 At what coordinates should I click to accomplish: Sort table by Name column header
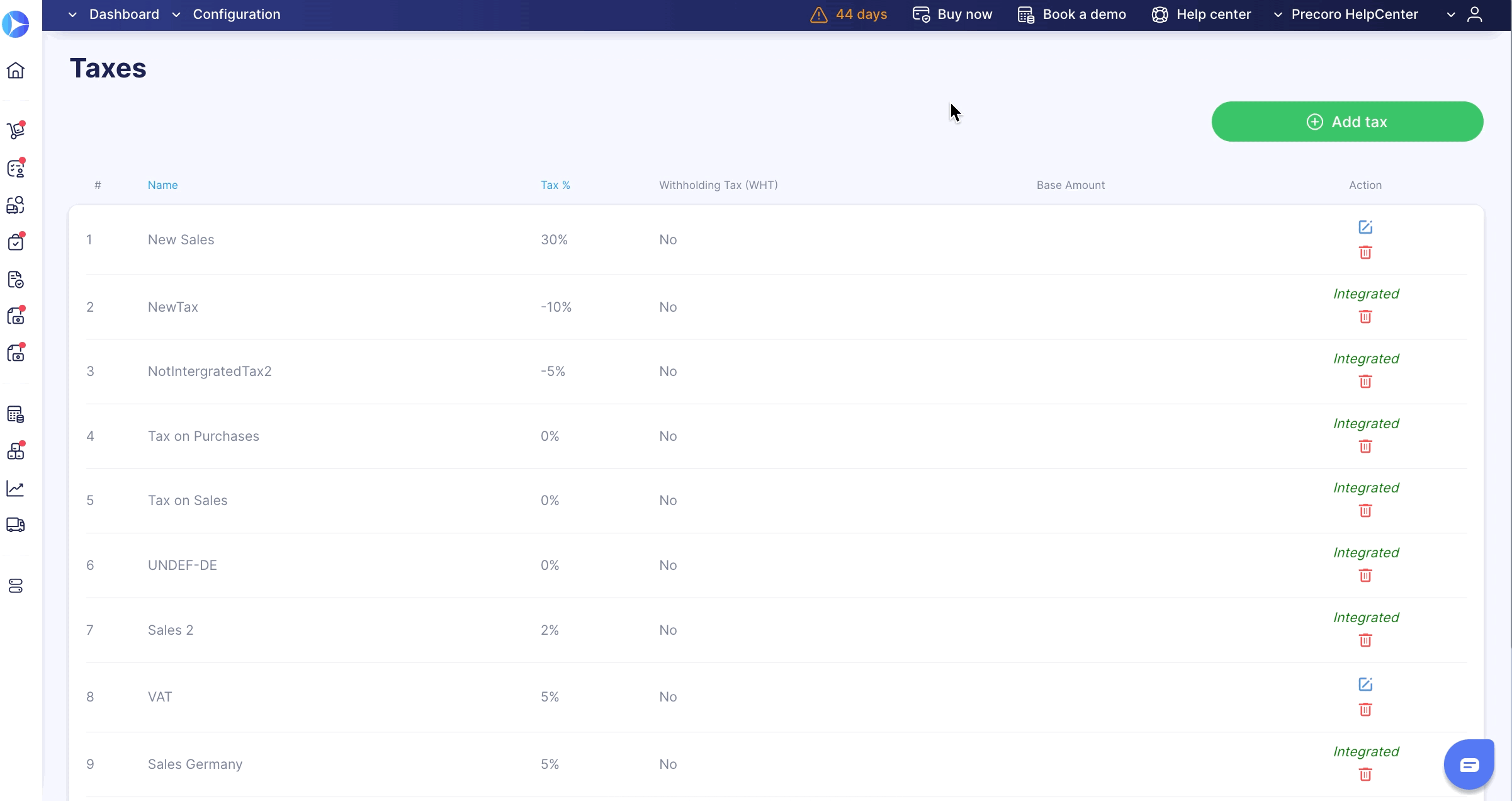[x=162, y=185]
